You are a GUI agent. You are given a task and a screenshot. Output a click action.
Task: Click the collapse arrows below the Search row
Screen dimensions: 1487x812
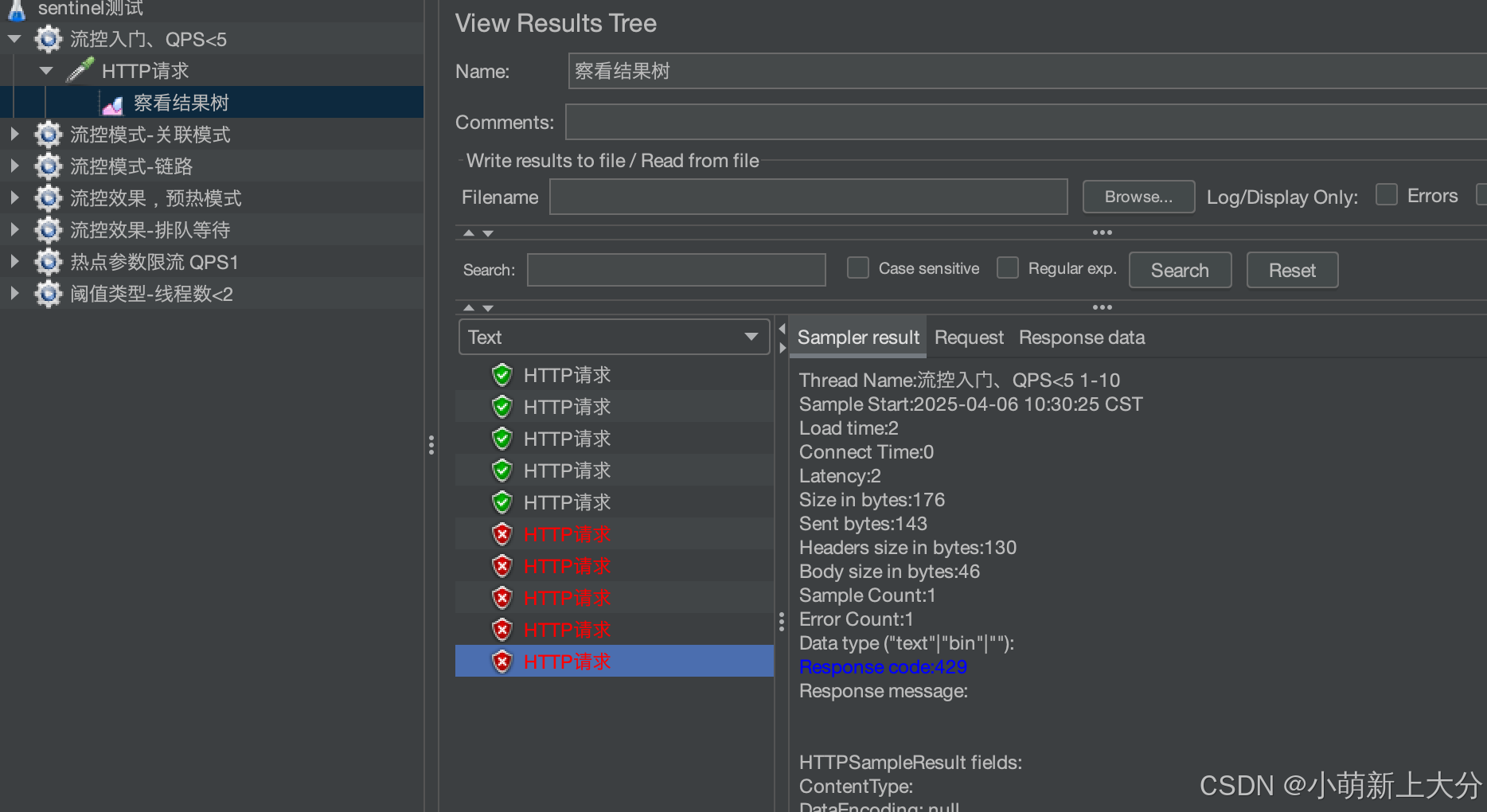(478, 307)
